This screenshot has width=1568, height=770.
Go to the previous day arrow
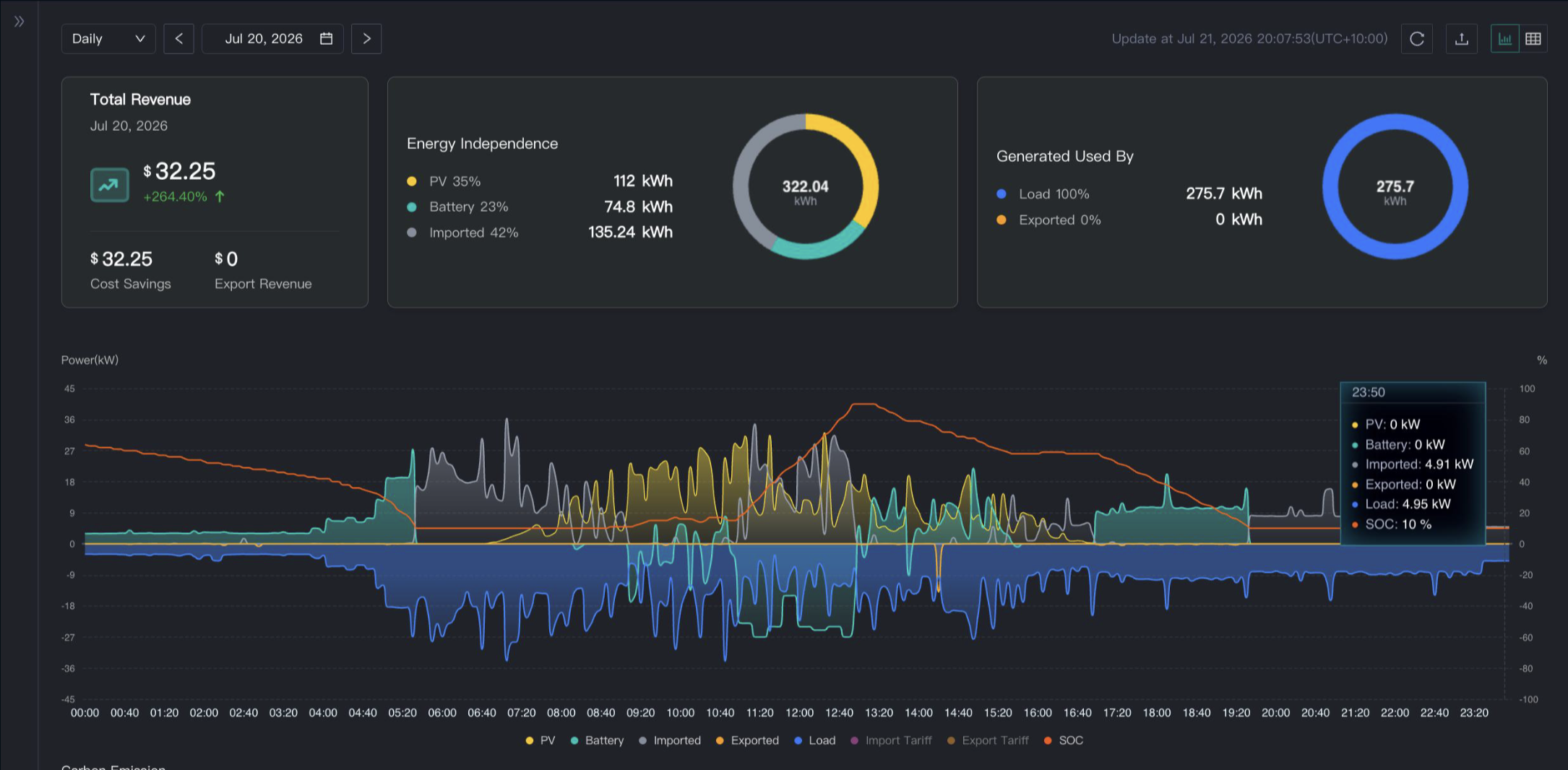click(178, 39)
